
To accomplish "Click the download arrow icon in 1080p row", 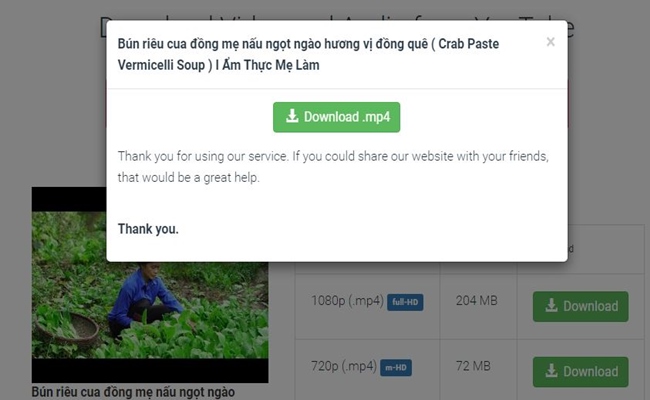I will 551,305.
